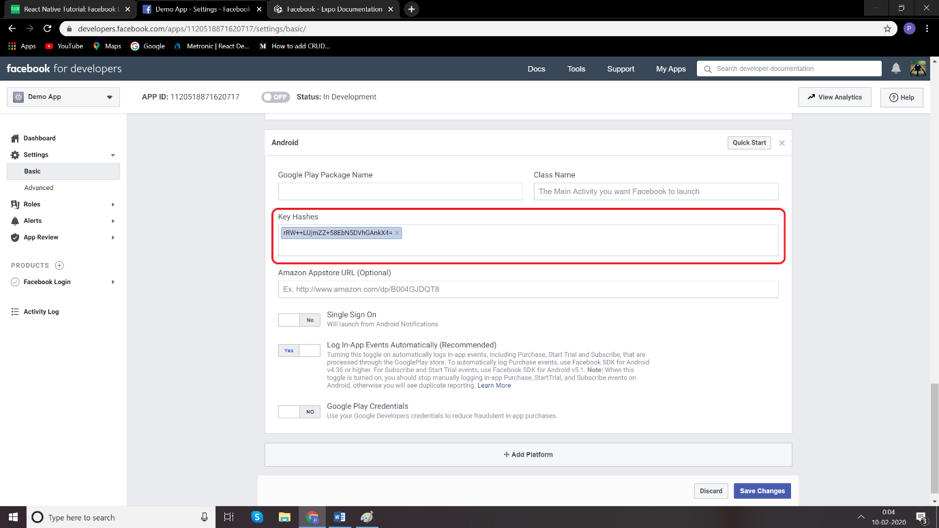
Task: Click the Help button
Action: pyautogui.click(x=901, y=97)
